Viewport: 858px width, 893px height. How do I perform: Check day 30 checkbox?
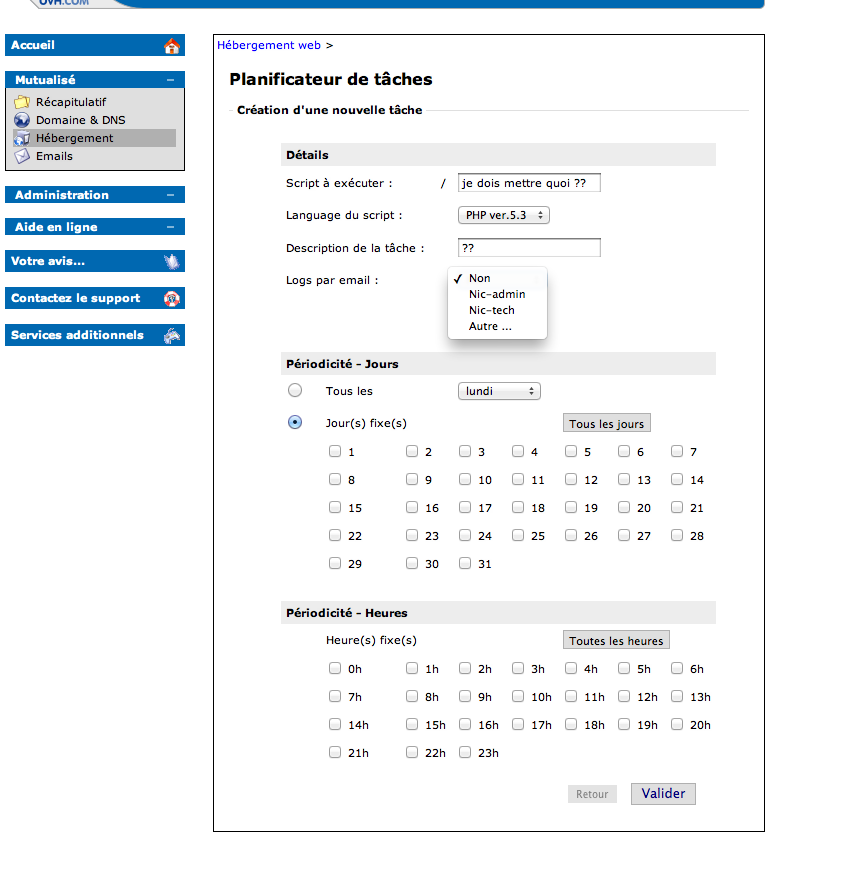pyautogui.click(x=412, y=563)
